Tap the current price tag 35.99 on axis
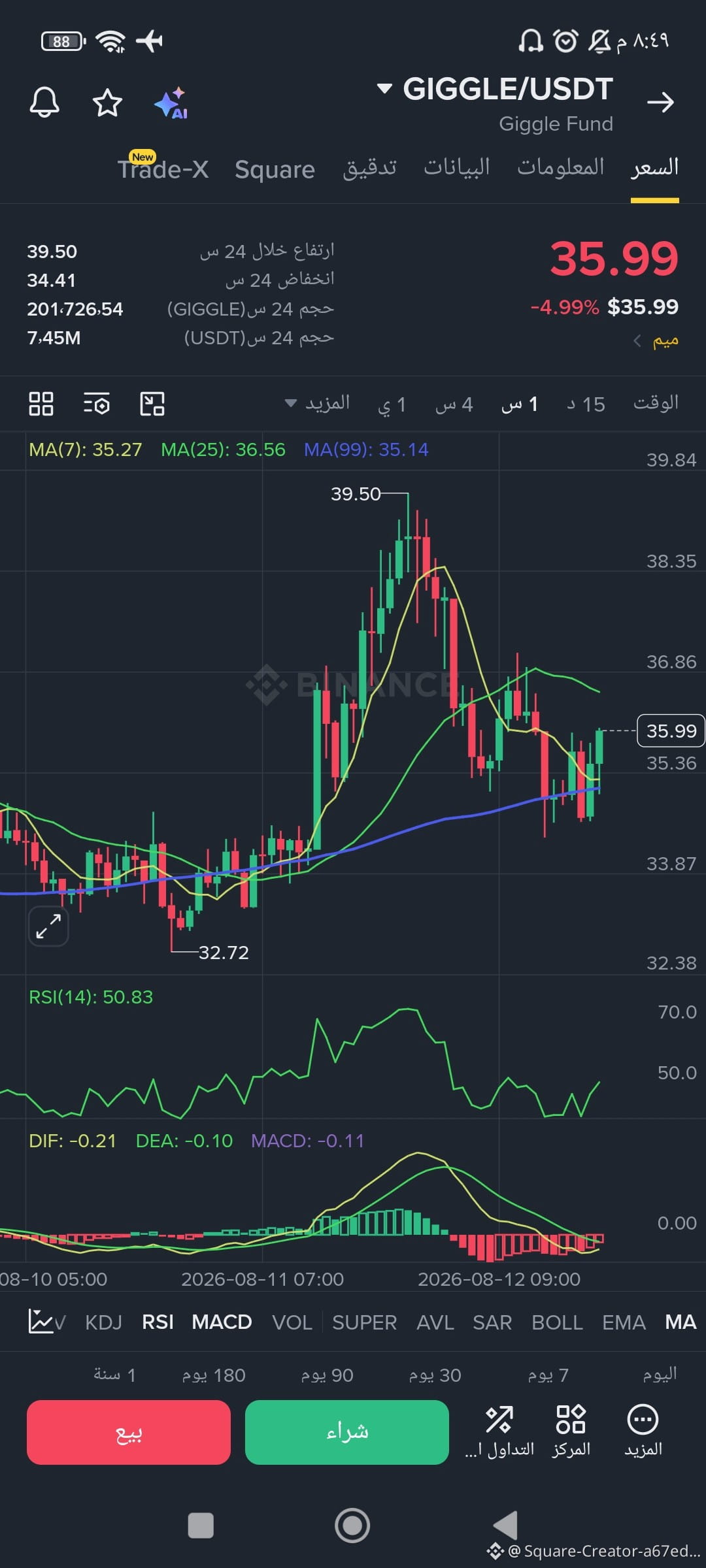The image size is (706, 1568). coord(671,730)
